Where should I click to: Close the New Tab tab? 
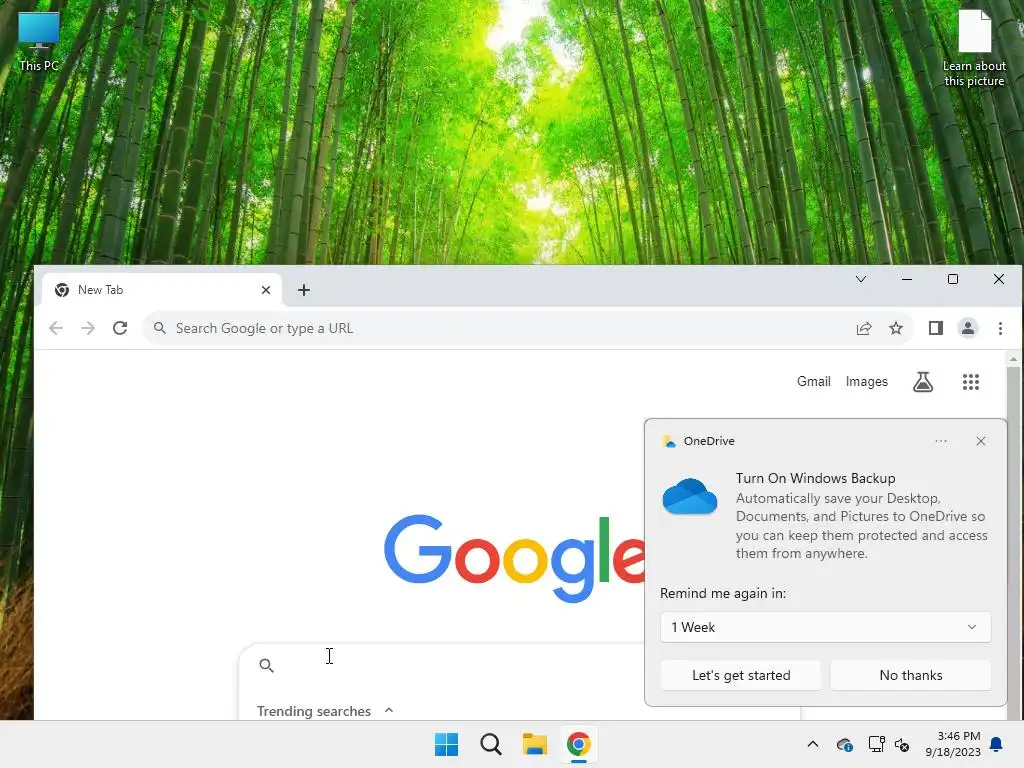tap(266, 290)
